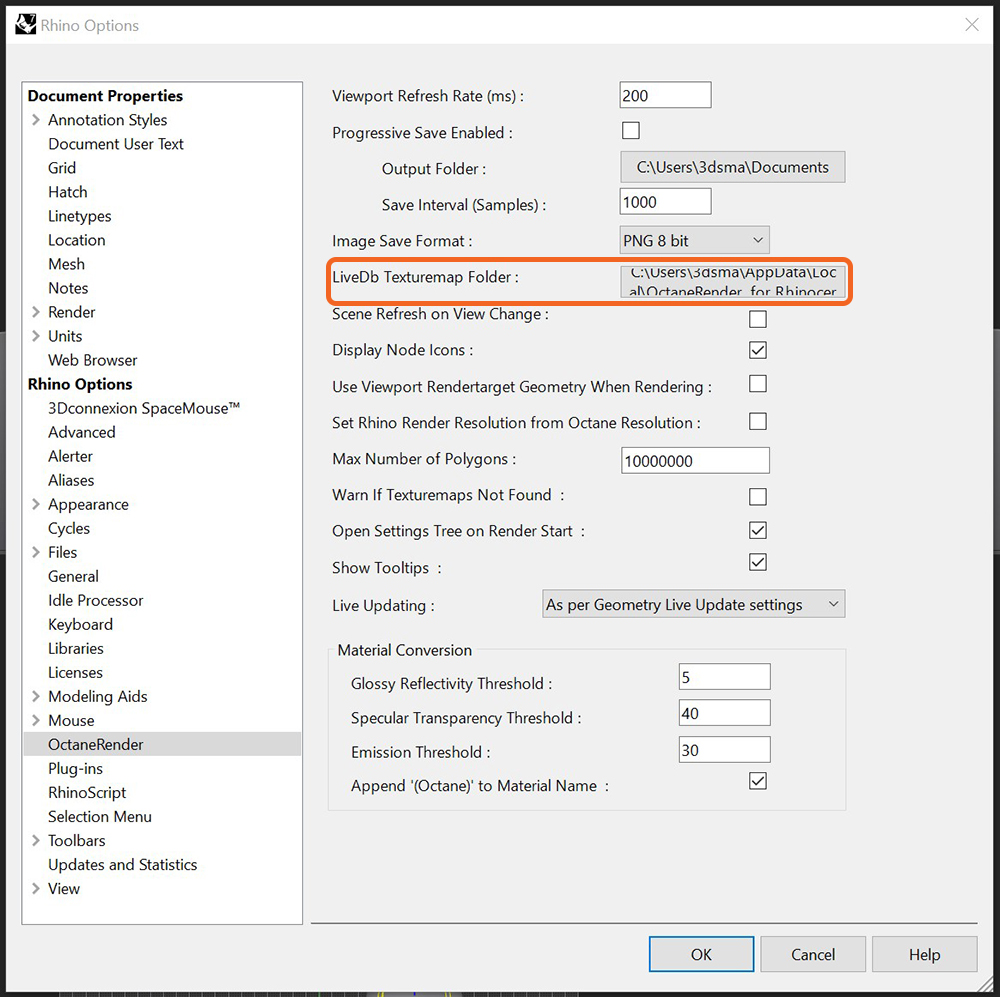Select Mesh settings page
This screenshot has width=1000, height=997.
[66, 264]
